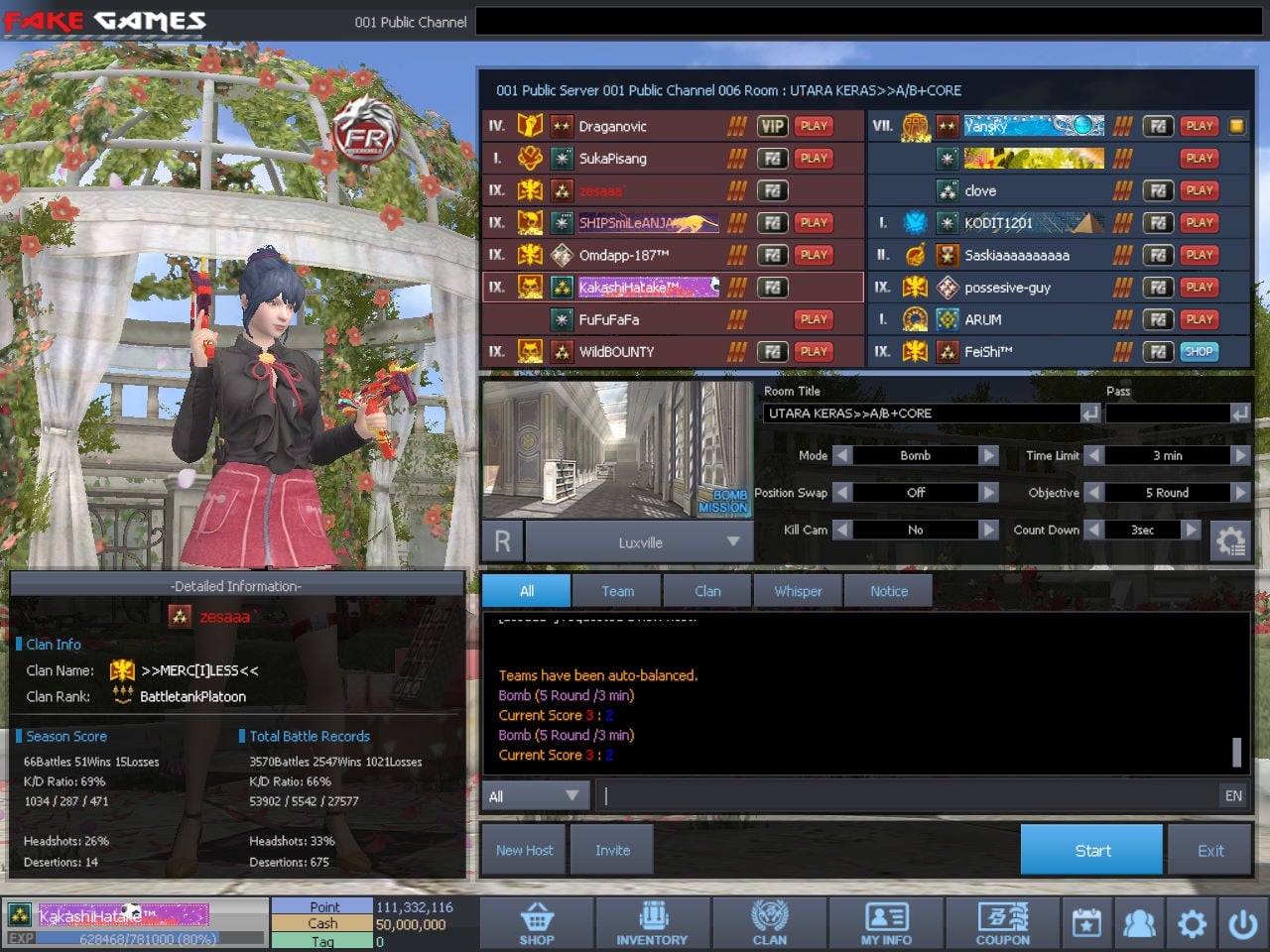Switch to the Whisper chat tab
The height and width of the screenshot is (952, 1270).
click(x=798, y=591)
